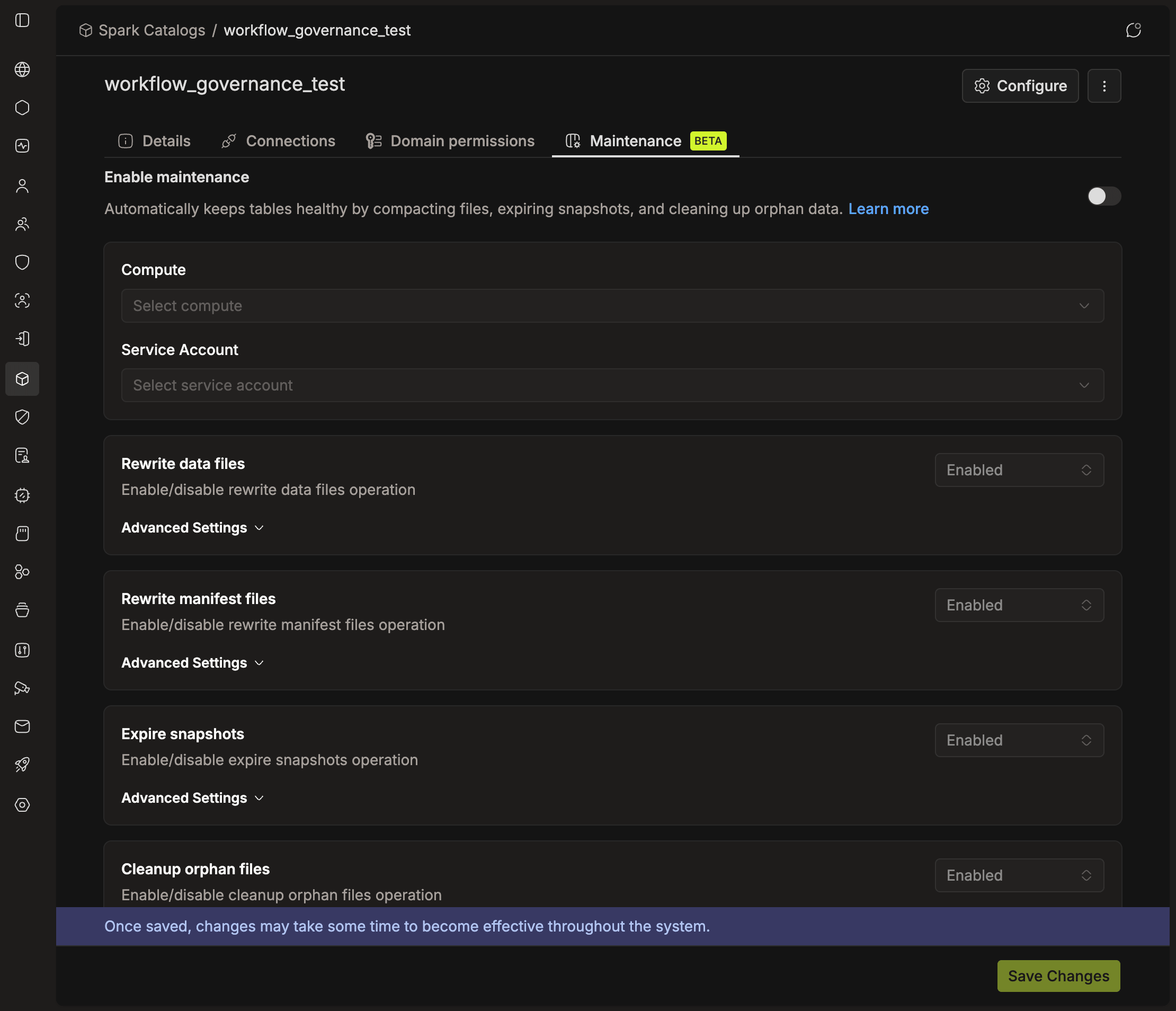Open the document stamp icon
The height and width of the screenshot is (1011, 1176).
click(x=22, y=455)
